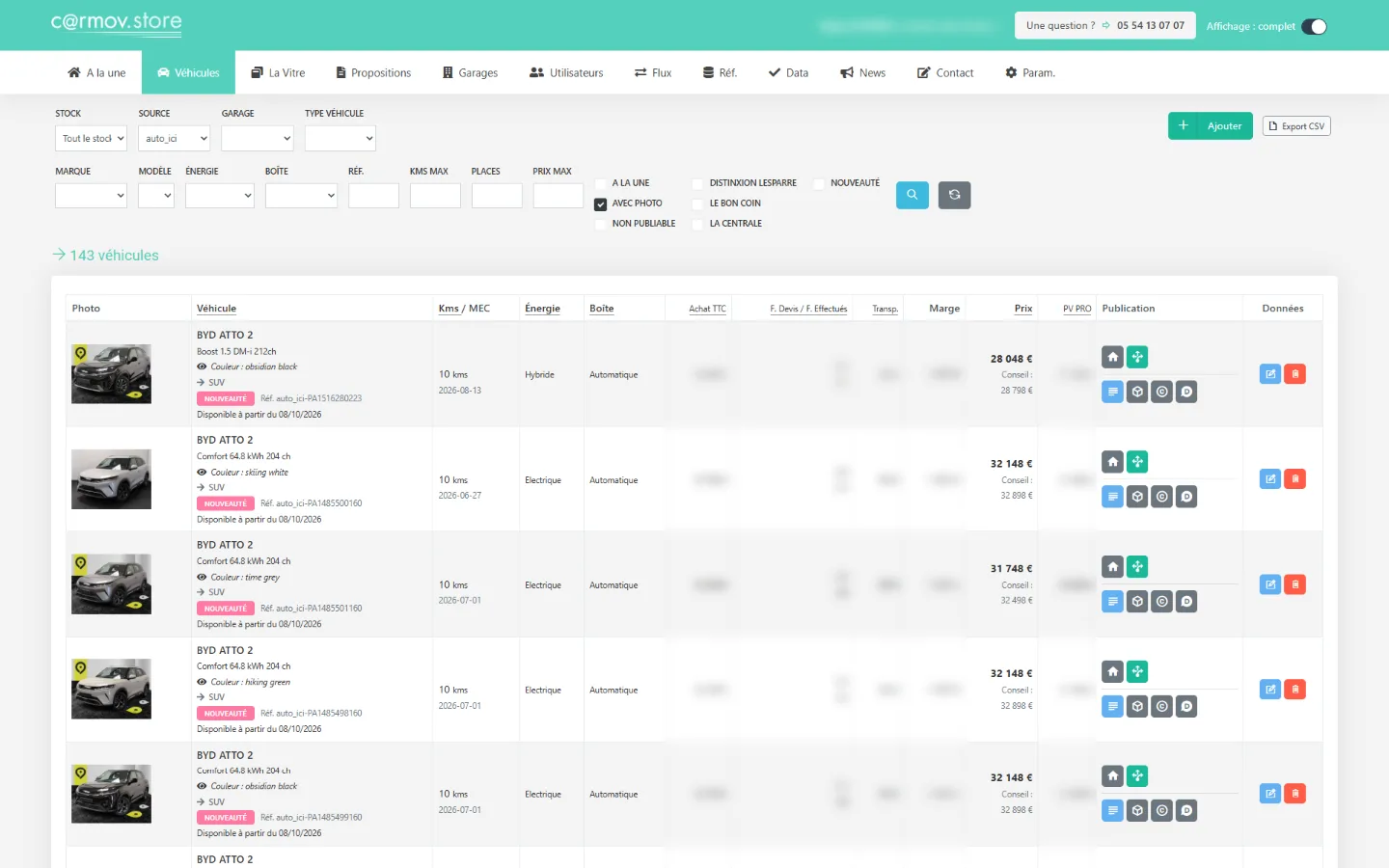Check the NOUVEAUTÉ filter checkbox
1389x868 pixels.
[819, 183]
